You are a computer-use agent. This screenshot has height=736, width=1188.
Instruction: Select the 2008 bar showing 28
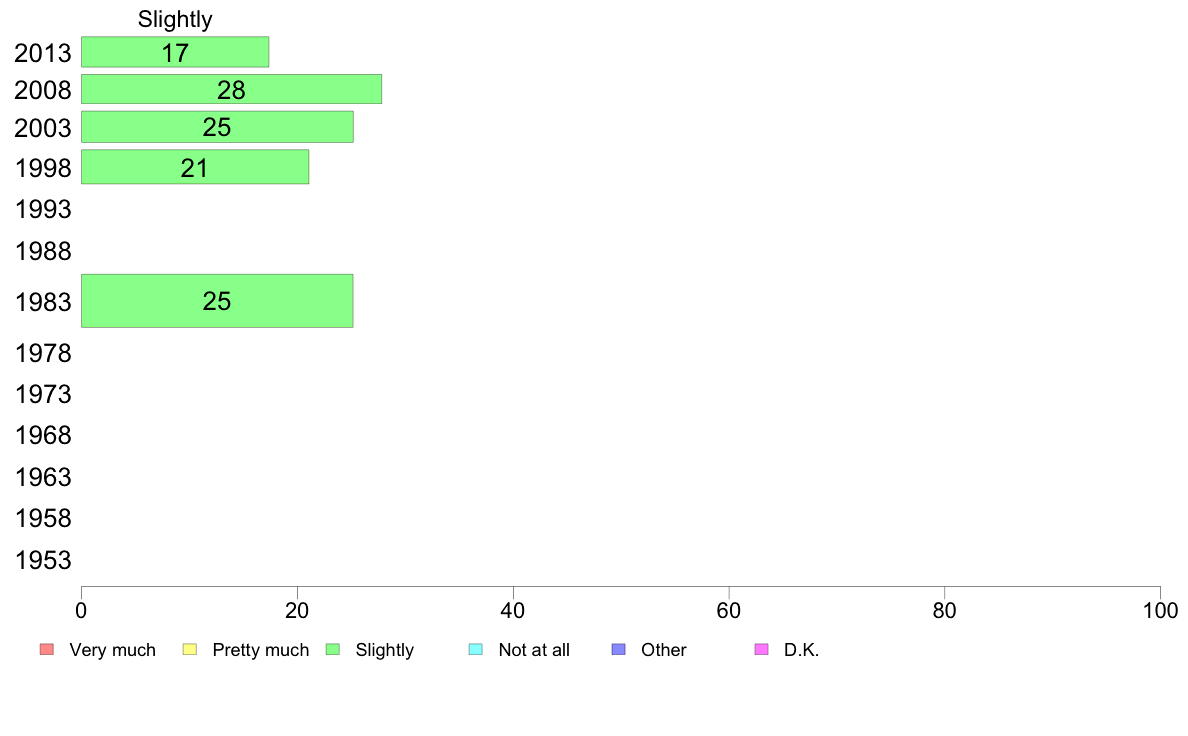[231, 89]
